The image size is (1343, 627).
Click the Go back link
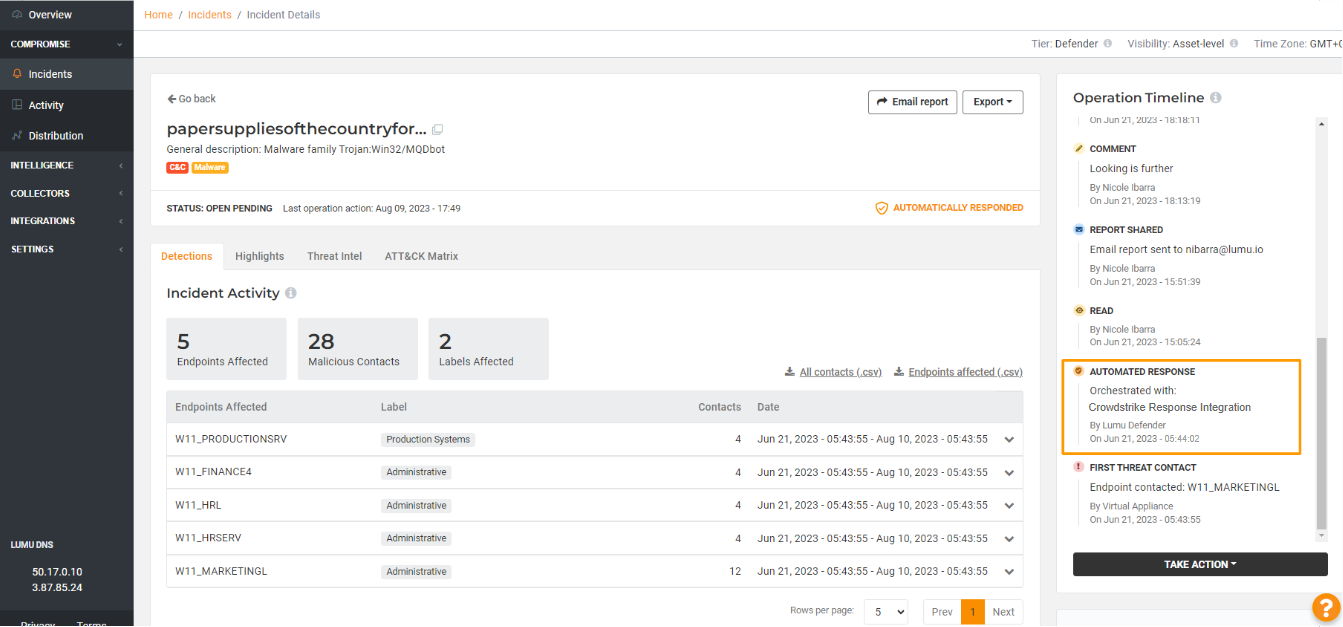pos(191,98)
